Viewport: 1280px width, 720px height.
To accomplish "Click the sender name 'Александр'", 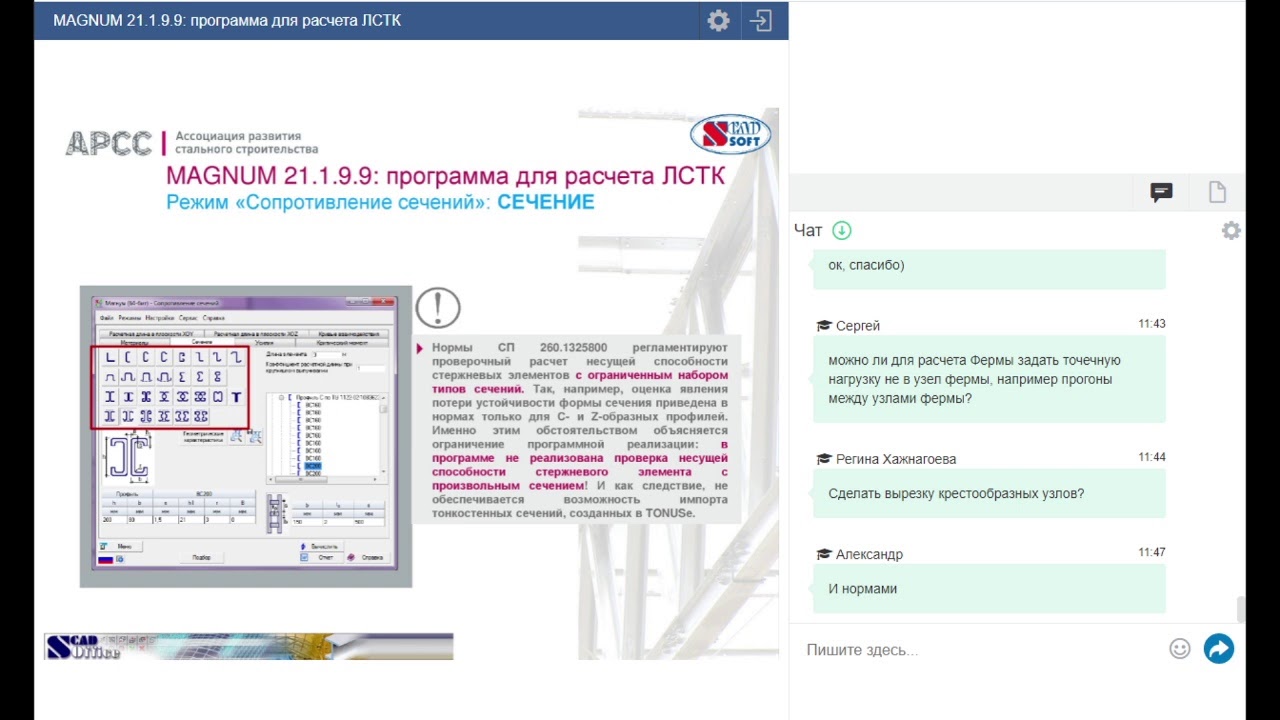I will coord(869,554).
